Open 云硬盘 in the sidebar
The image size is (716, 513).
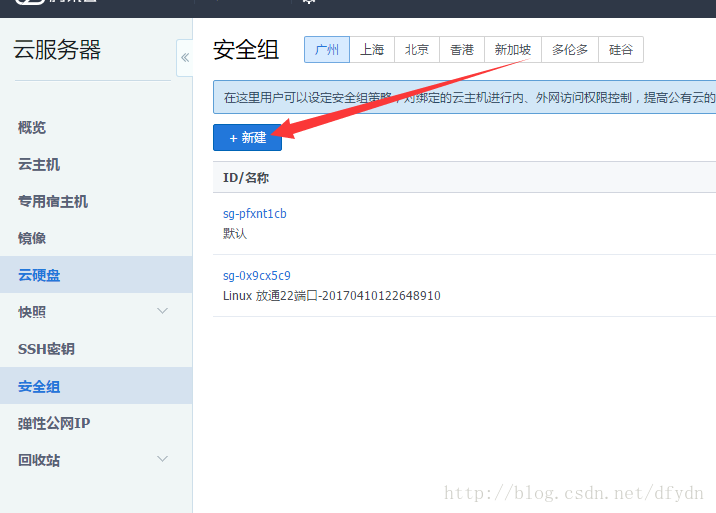39,275
